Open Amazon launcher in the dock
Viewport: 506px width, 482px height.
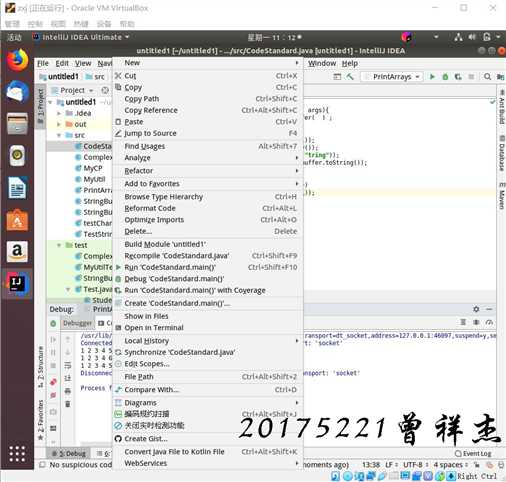[x=17, y=251]
